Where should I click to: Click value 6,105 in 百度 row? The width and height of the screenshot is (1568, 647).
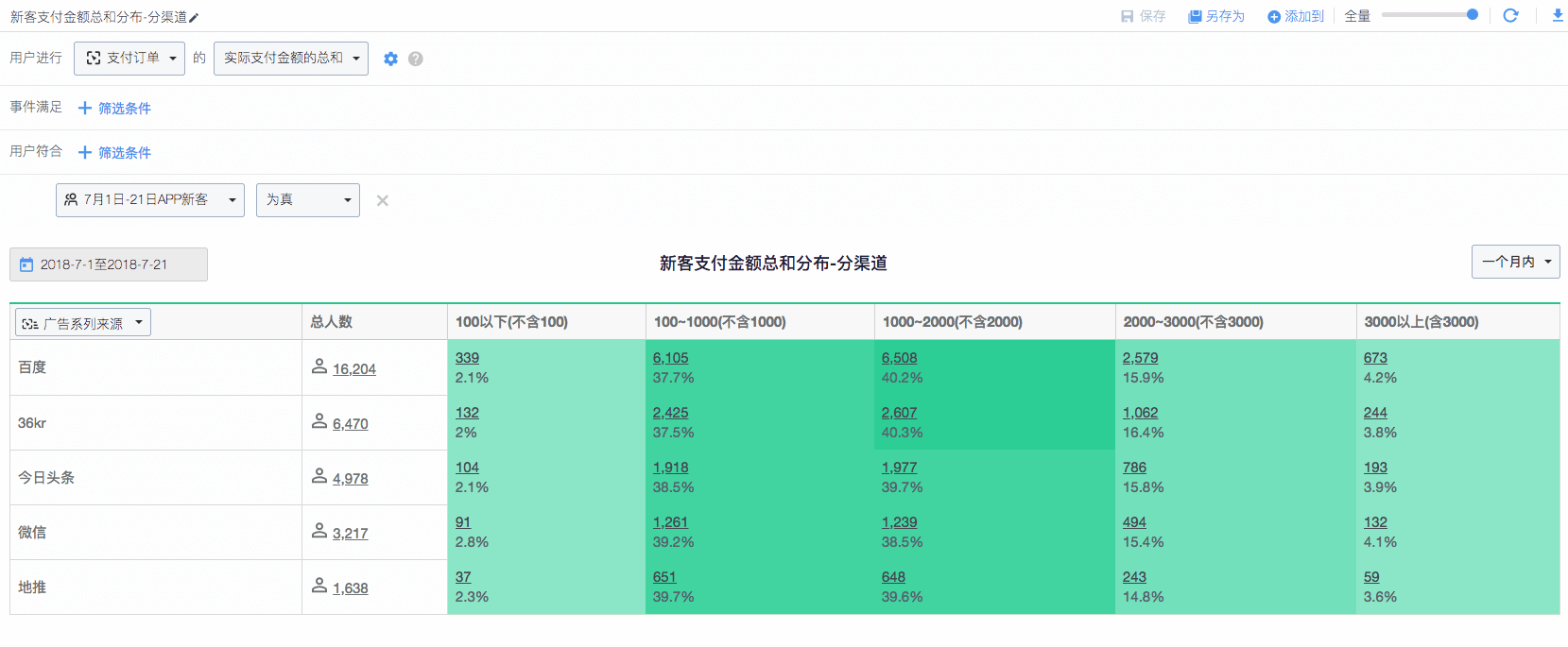pos(671,358)
